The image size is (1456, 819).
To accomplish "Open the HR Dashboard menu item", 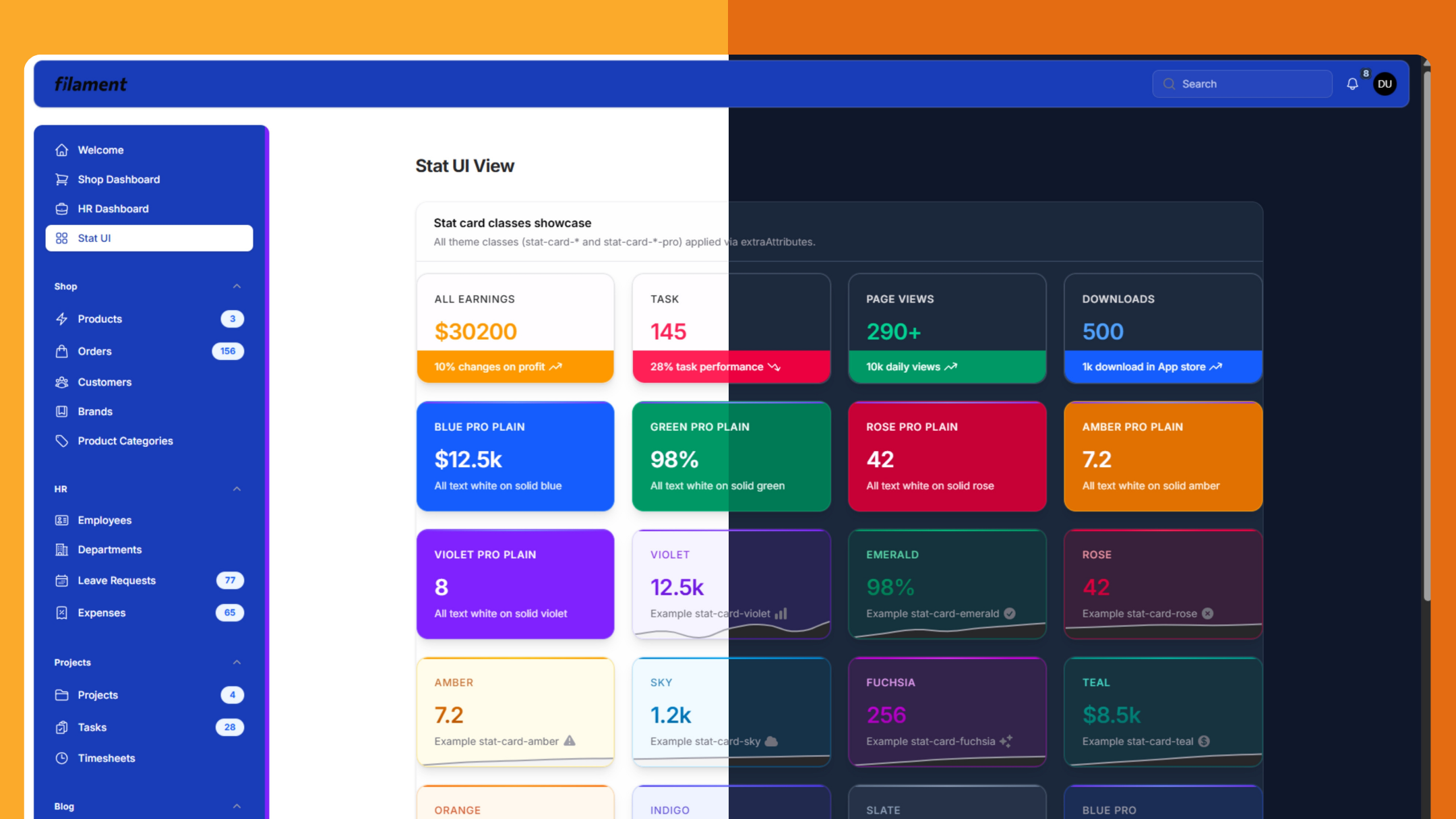I will pyautogui.click(x=149, y=209).
